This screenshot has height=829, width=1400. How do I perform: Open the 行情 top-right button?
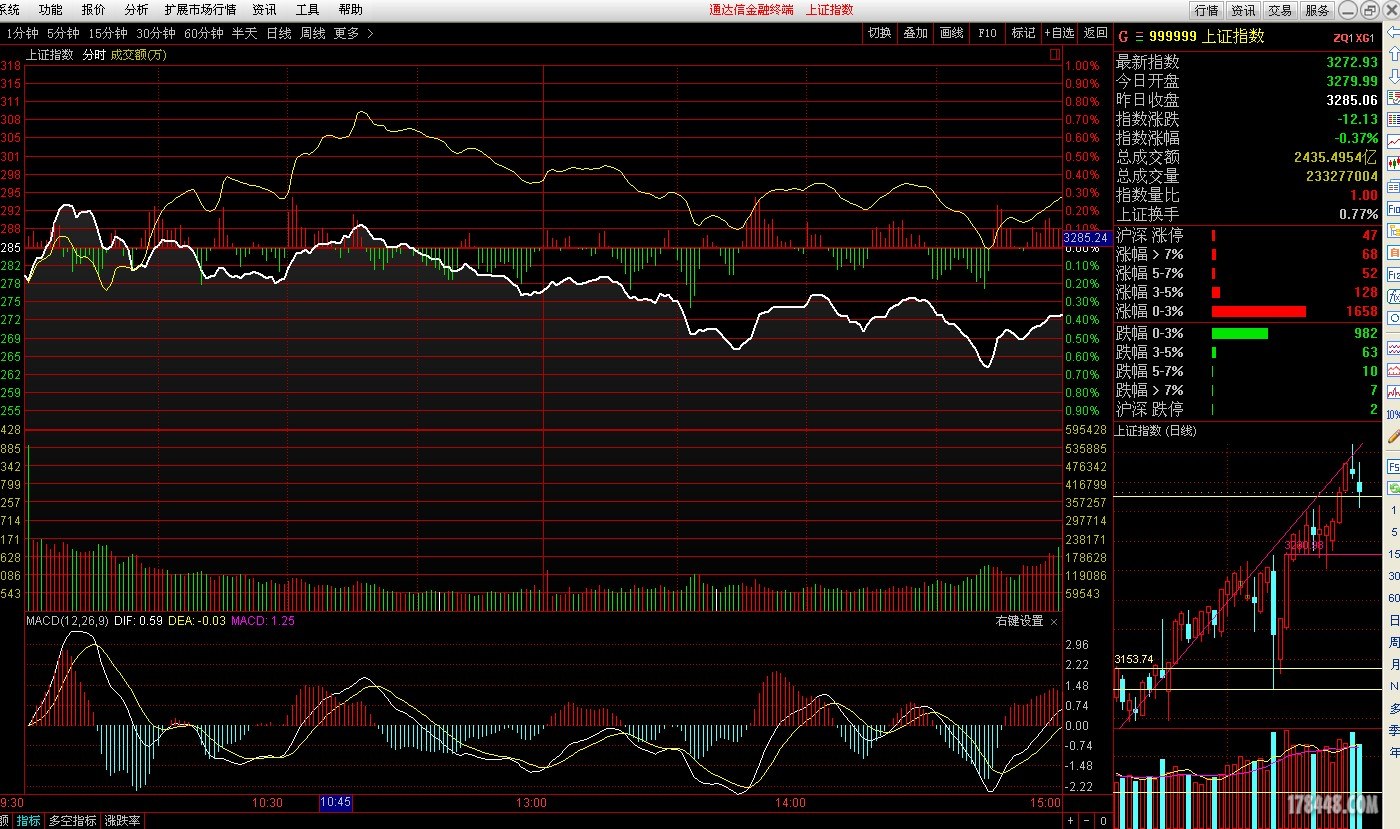tap(1207, 10)
